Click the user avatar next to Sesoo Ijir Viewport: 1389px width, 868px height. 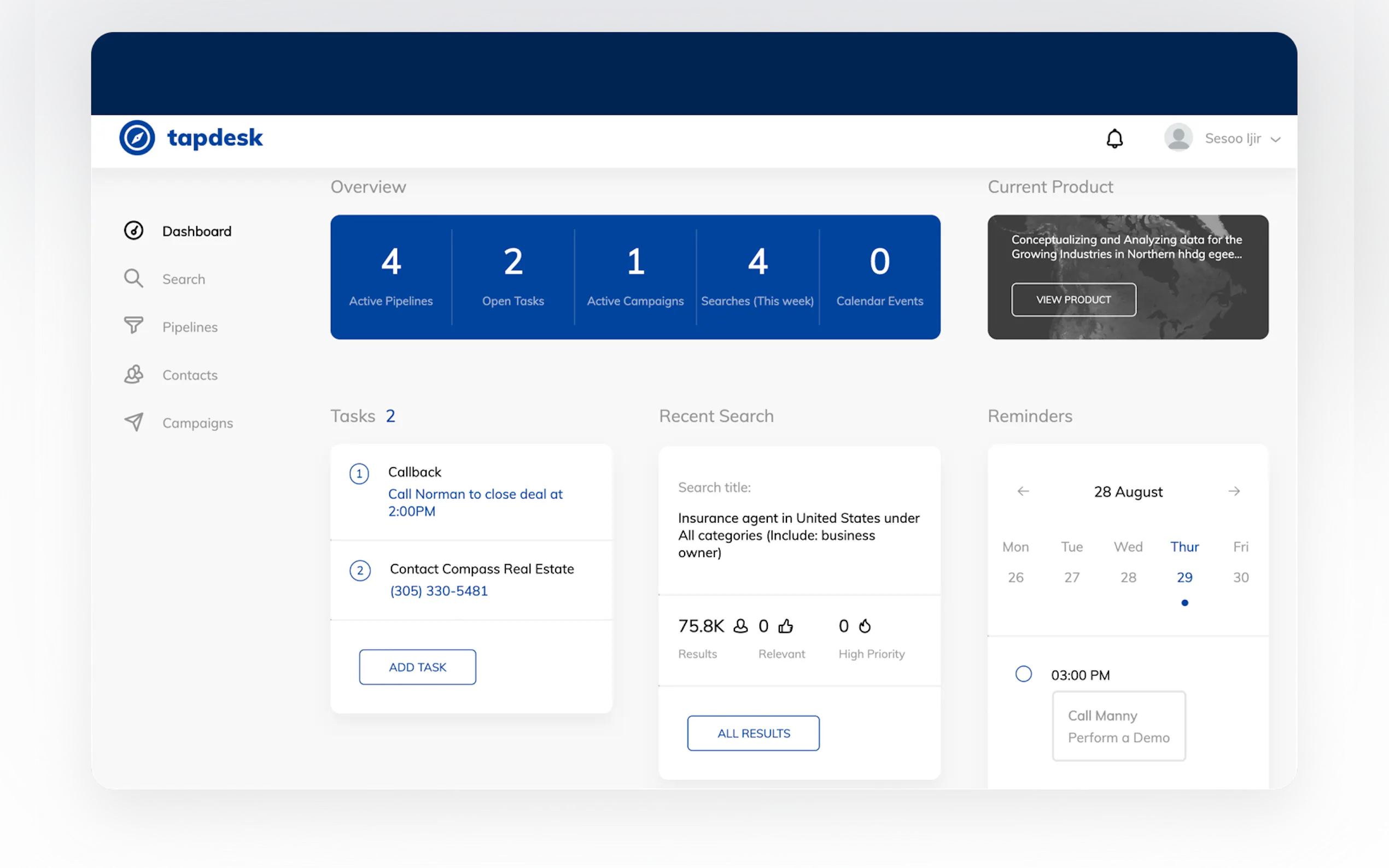[x=1179, y=138]
